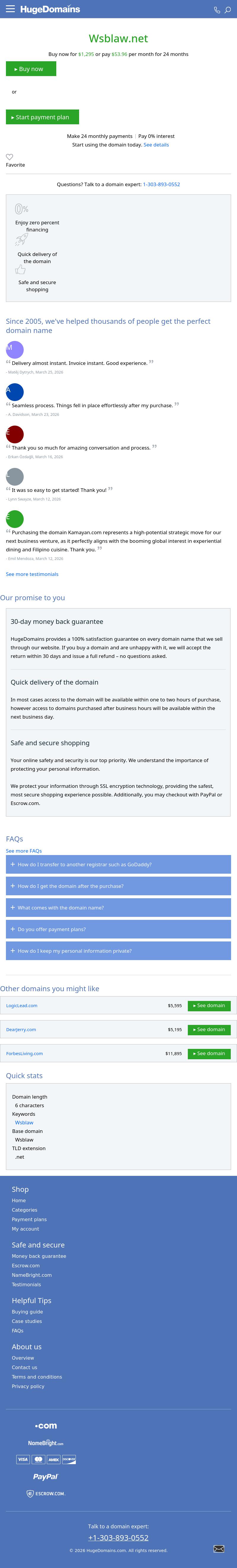The height and width of the screenshot is (1568, 237).
Task: Open search with the magnifier icon
Action: tap(228, 10)
